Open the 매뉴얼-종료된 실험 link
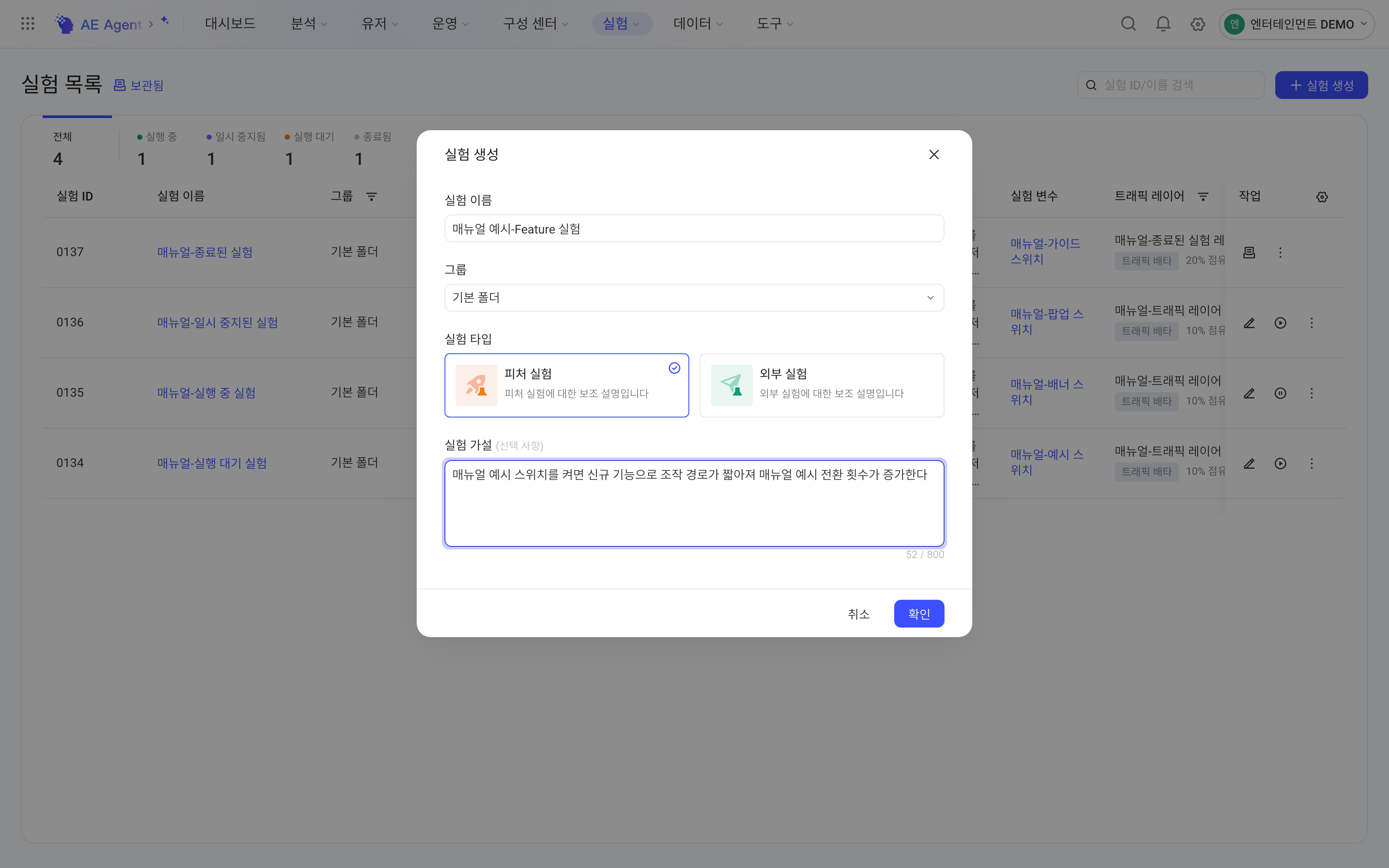Viewport: 1389px width, 868px height. [x=205, y=252]
